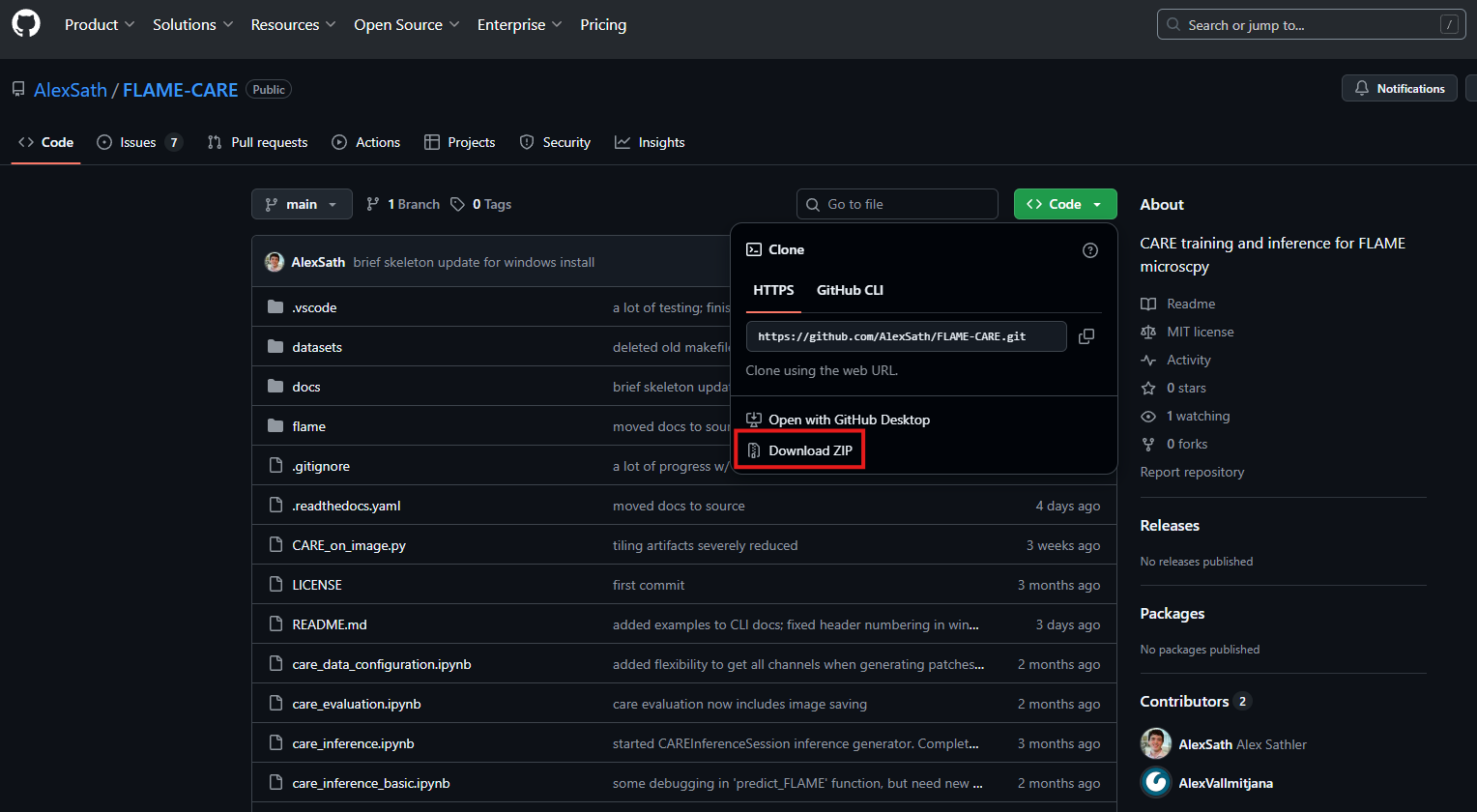Expand the Solutions menu
The image size is (1477, 812).
192,24
